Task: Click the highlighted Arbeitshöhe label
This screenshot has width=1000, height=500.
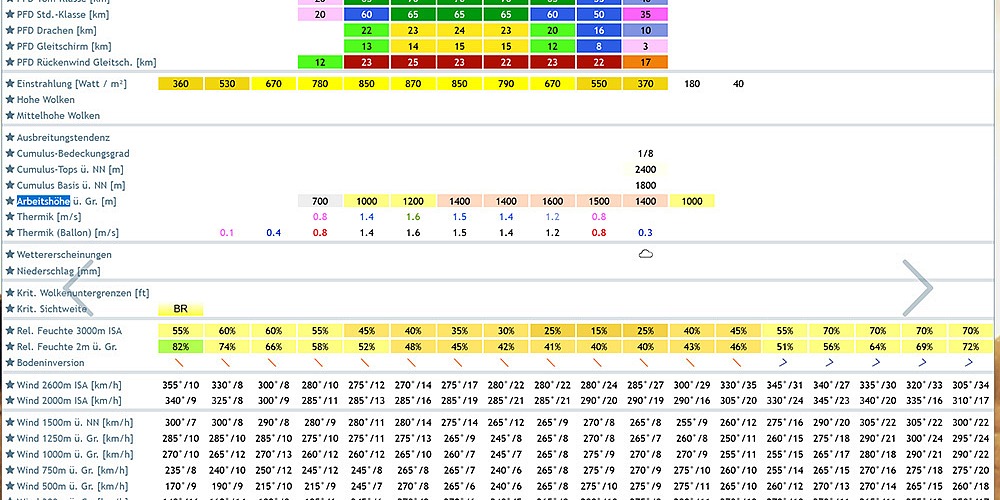Action: pos(43,201)
